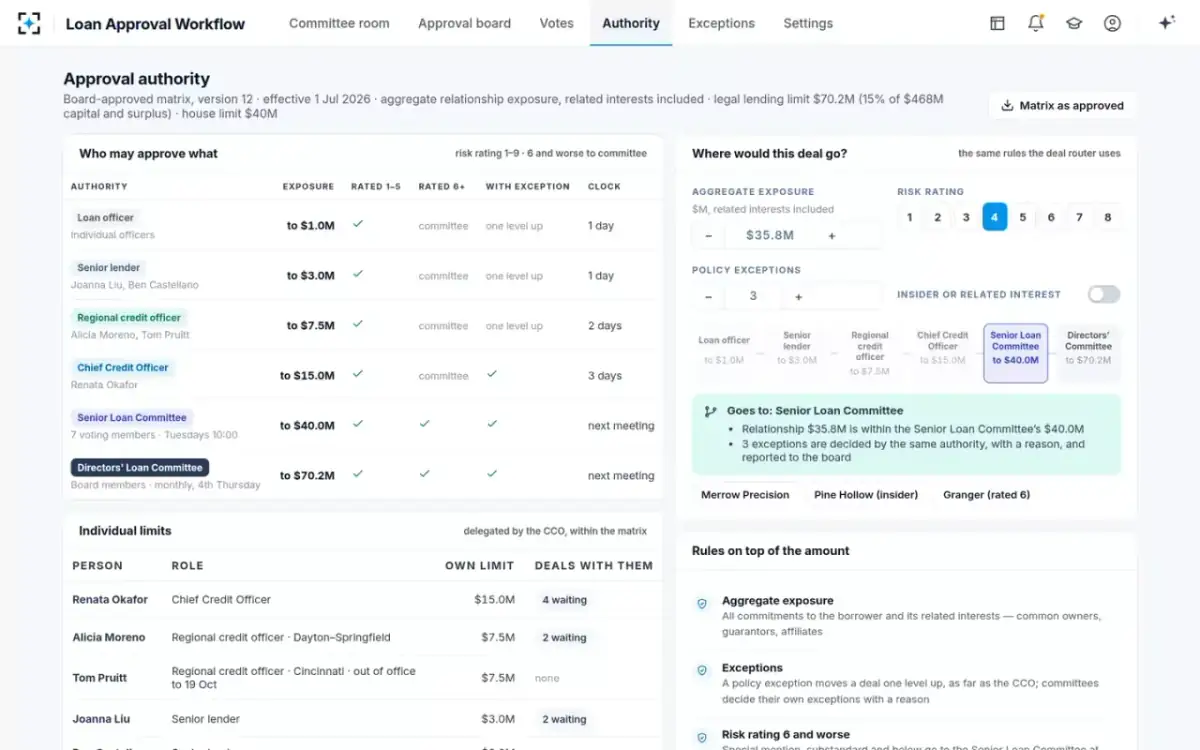Open Renata Okafor's 4 waiting deals

(564, 600)
